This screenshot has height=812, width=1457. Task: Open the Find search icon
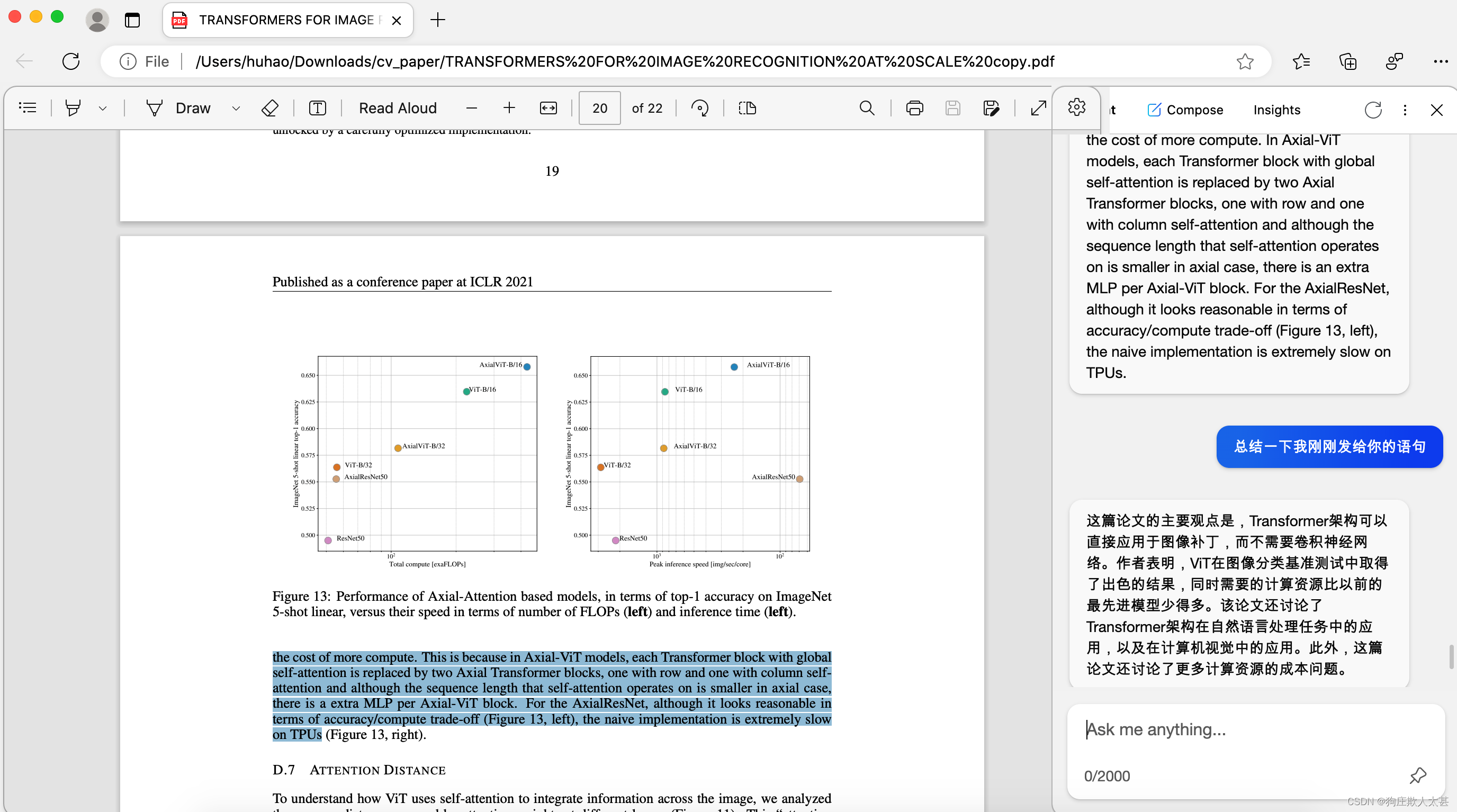pos(867,107)
